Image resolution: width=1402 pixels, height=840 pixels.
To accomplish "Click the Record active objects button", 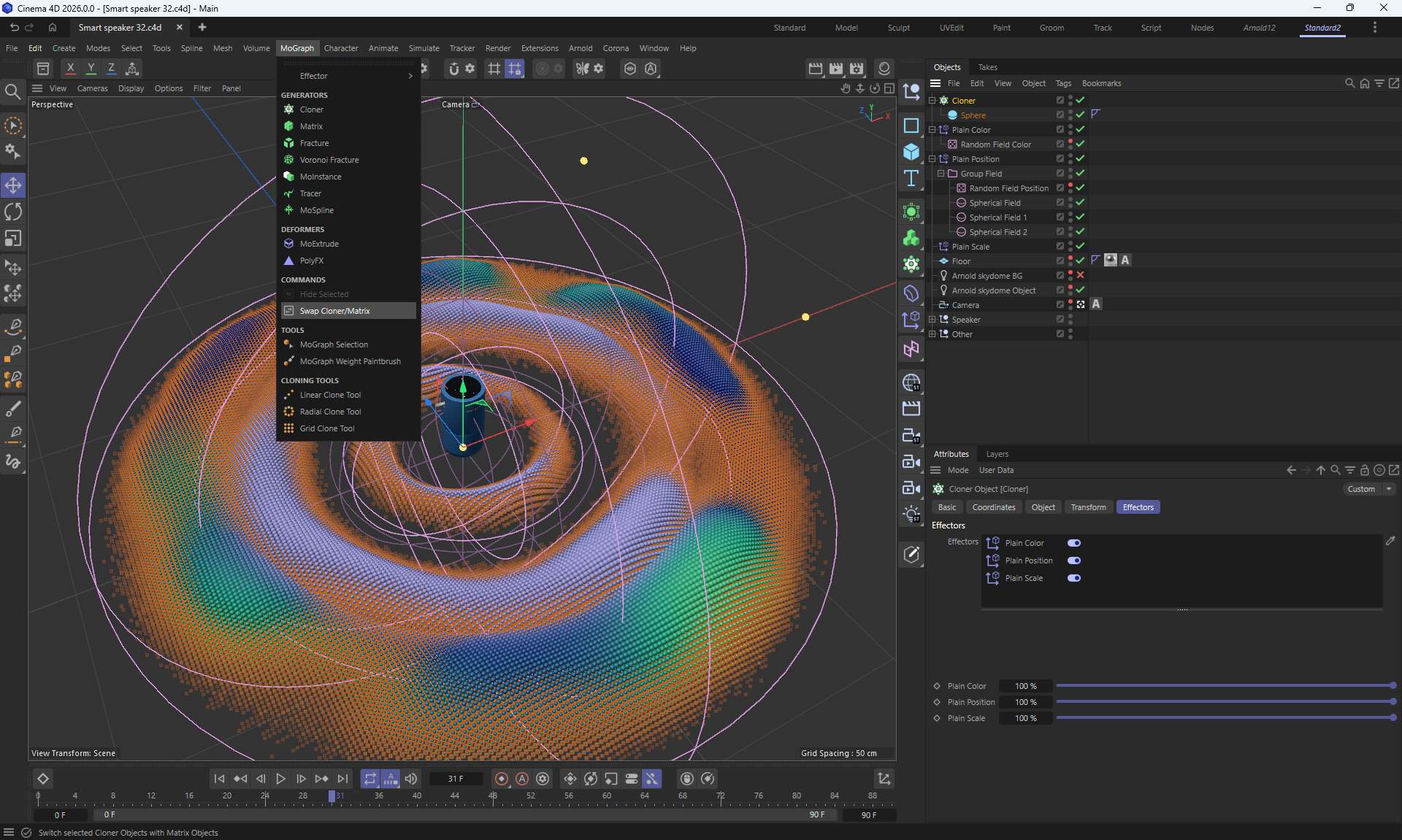I will (502, 779).
